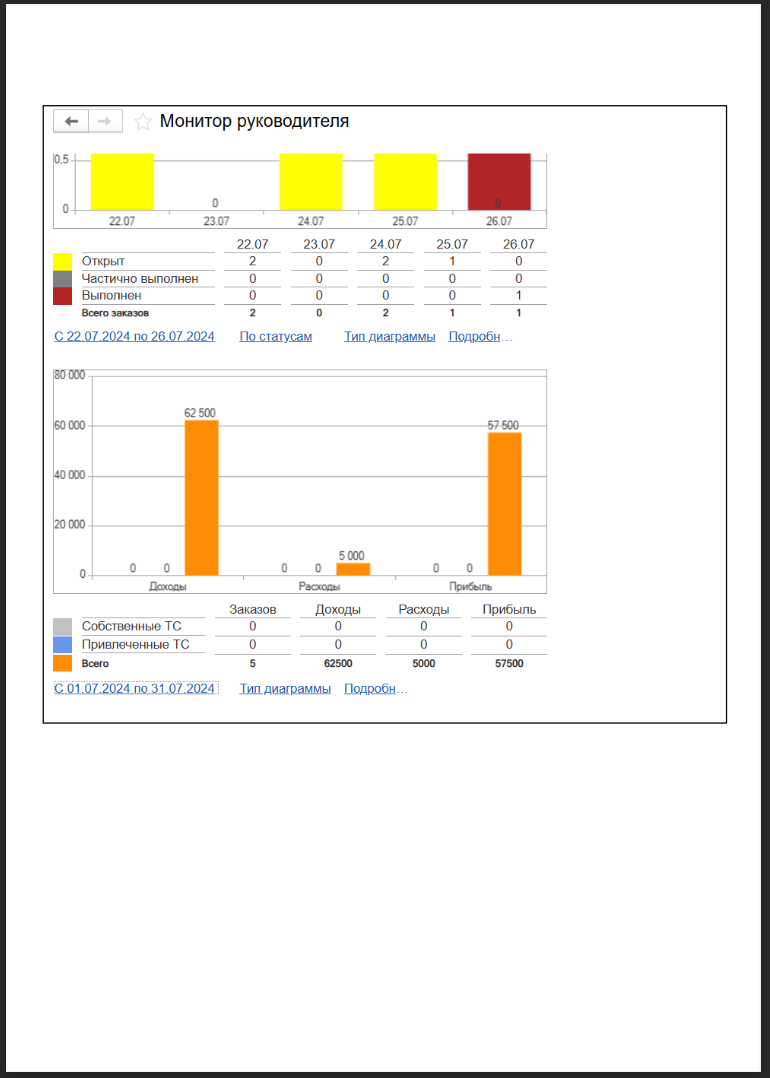Click the forward arrow navigation button

point(105,121)
